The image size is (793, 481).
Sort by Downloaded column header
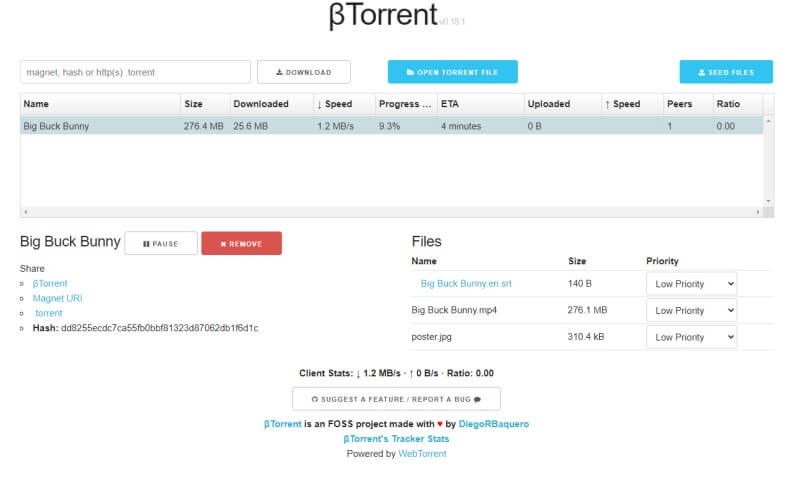(x=272, y=104)
